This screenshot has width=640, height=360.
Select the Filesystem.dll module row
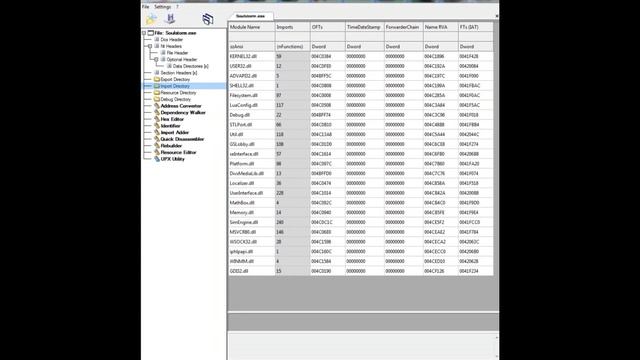click(360, 96)
